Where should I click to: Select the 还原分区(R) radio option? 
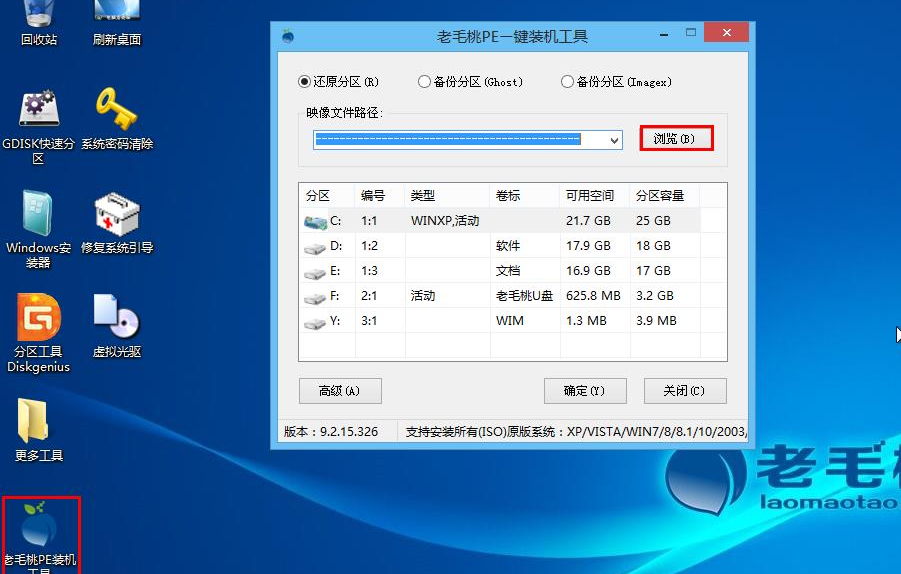(338, 82)
